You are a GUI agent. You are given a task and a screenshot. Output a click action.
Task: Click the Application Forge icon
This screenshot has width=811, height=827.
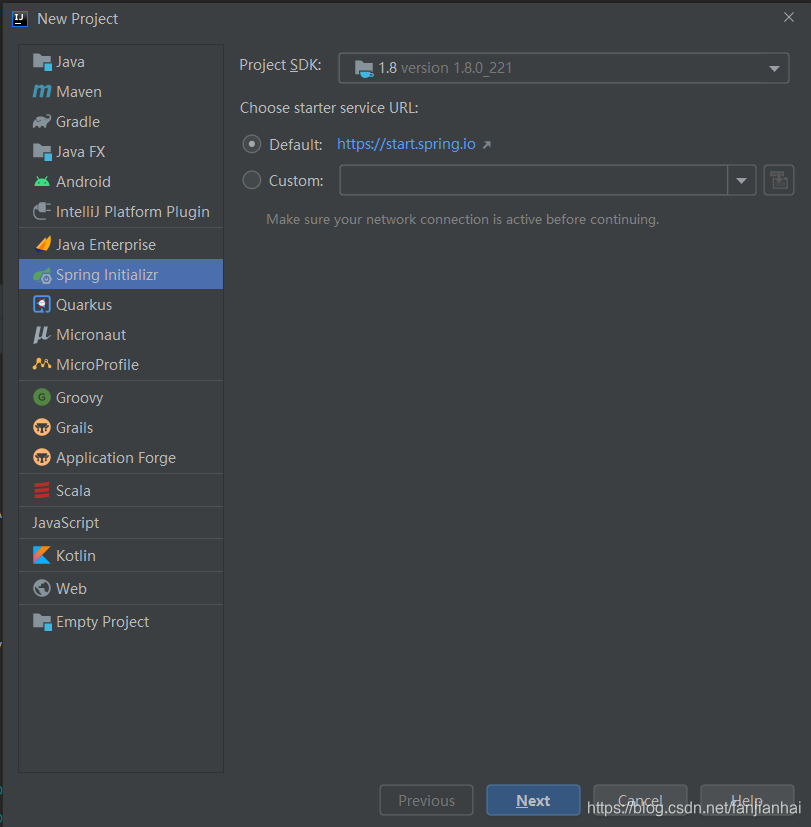click(x=42, y=457)
